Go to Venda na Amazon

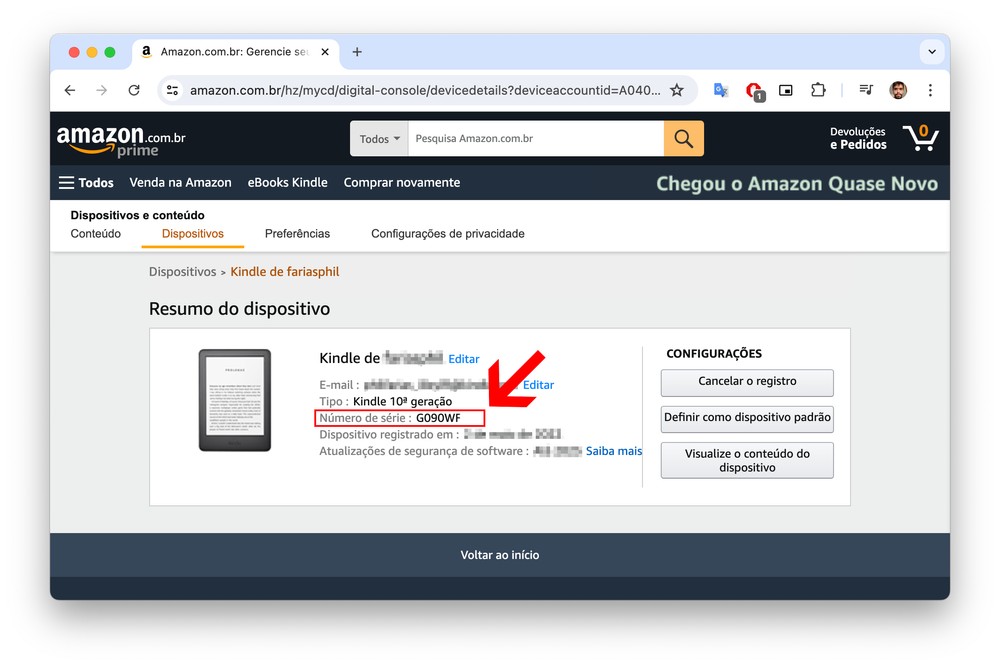pos(180,182)
